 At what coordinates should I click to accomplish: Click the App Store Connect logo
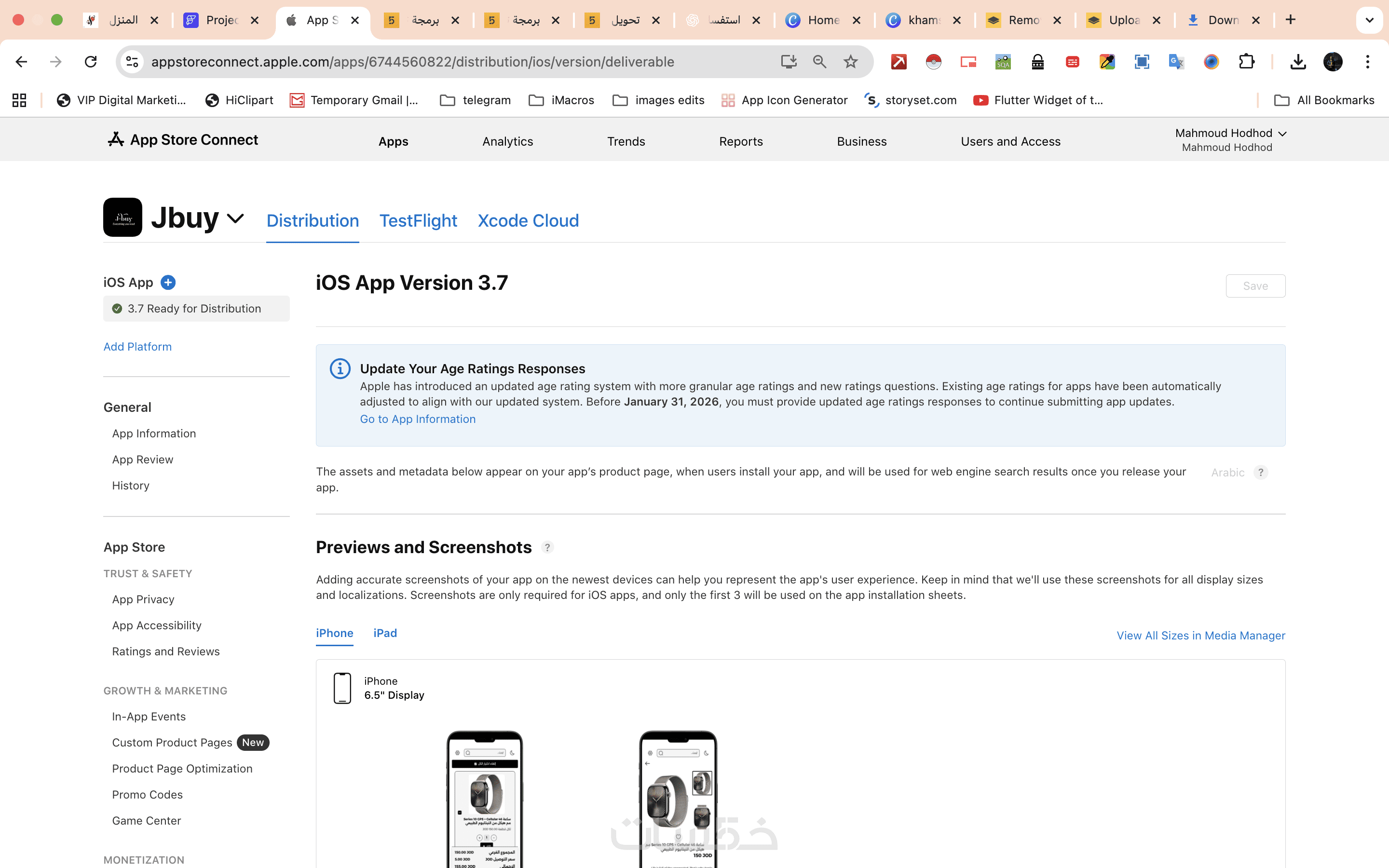[x=182, y=139]
